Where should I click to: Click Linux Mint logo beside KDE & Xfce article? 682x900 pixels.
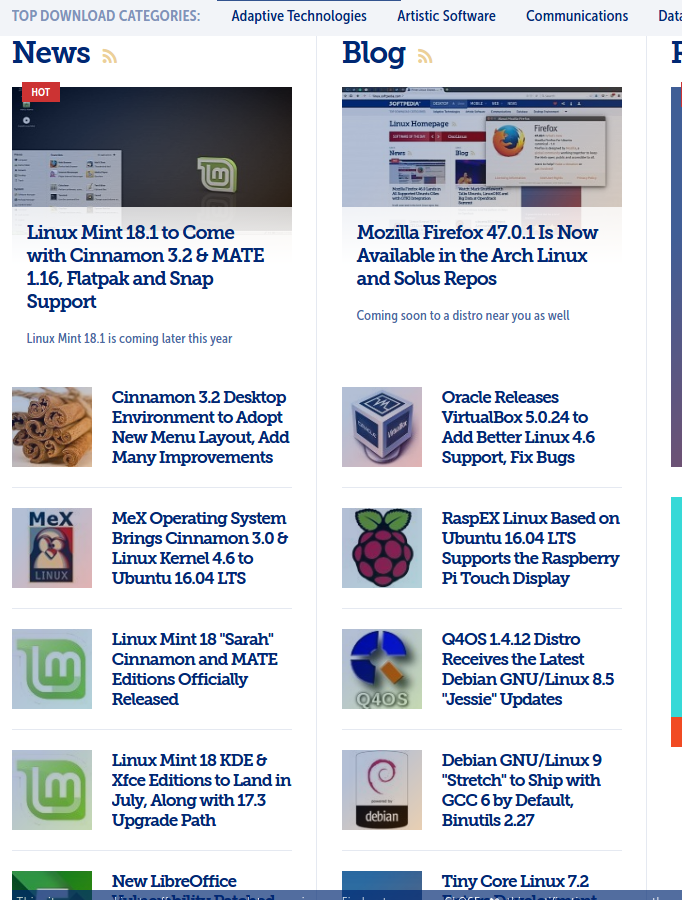click(x=52, y=790)
